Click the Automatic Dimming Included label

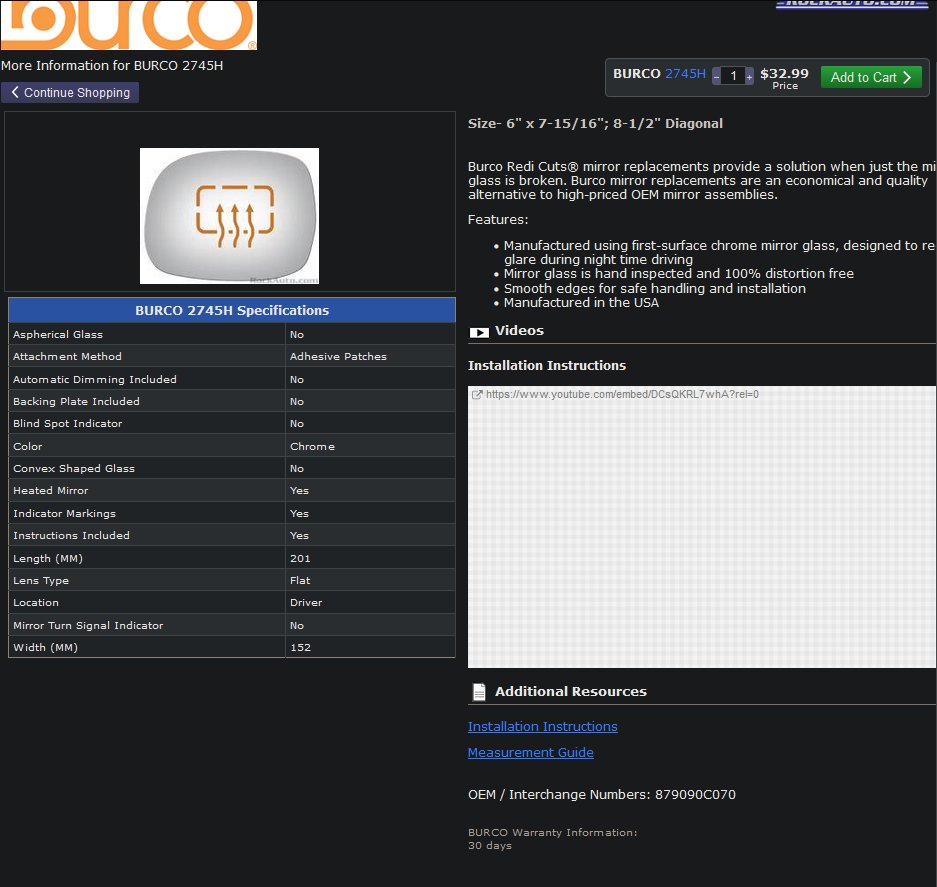pyautogui.click(x=95, y=379)
